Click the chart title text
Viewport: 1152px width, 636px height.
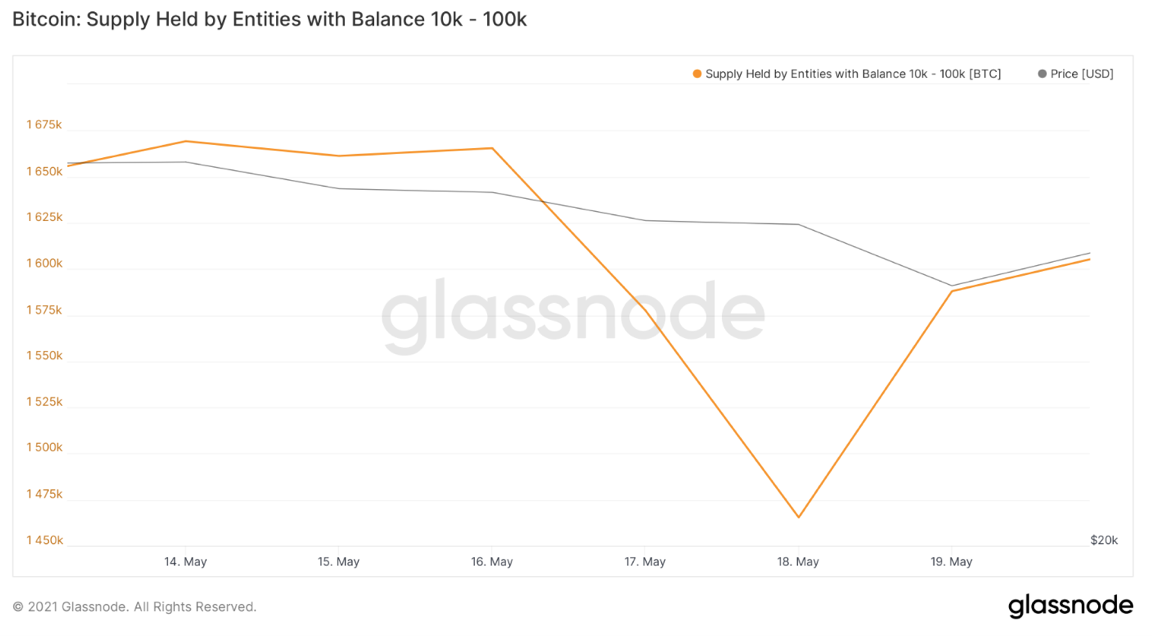coord(269,19)
